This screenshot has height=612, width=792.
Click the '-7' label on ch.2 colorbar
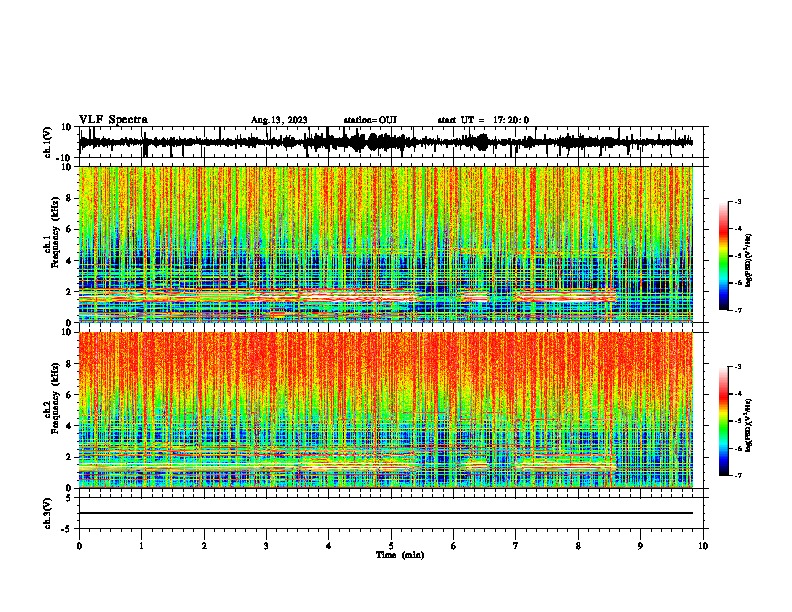pos(738,475)
